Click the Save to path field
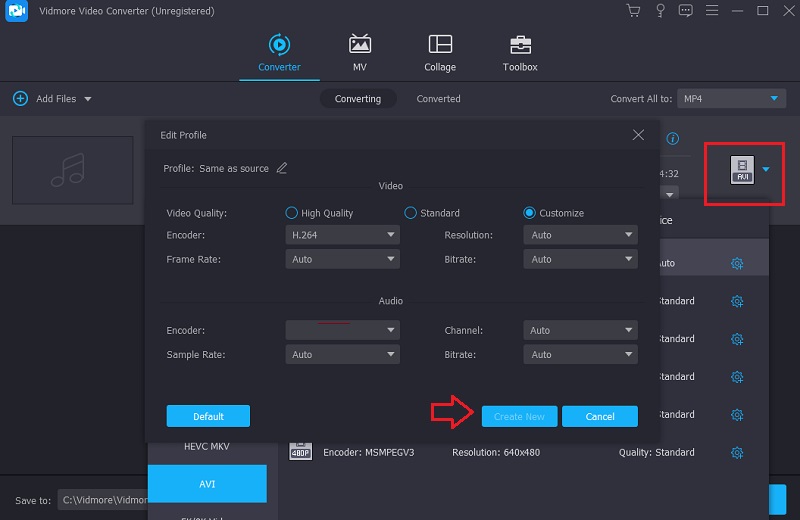This screenshot has height=520, width=800. tap(102, 500)
